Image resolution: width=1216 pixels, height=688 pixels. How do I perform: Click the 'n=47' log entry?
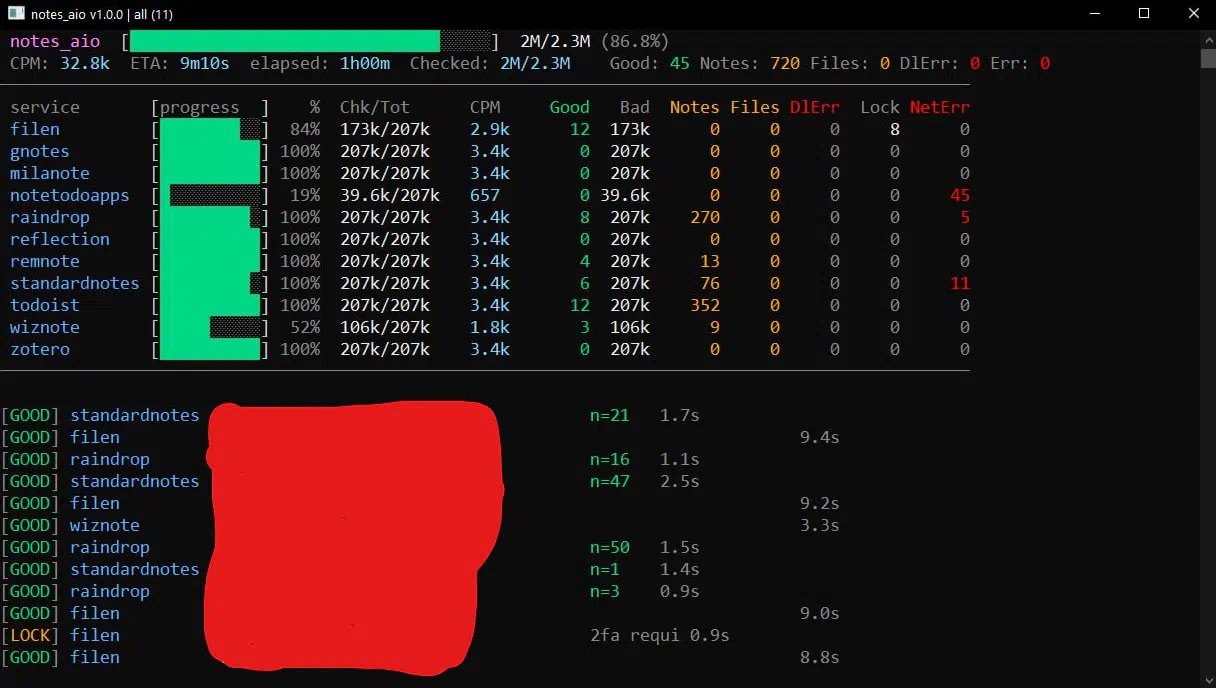[x=610, y=481]
